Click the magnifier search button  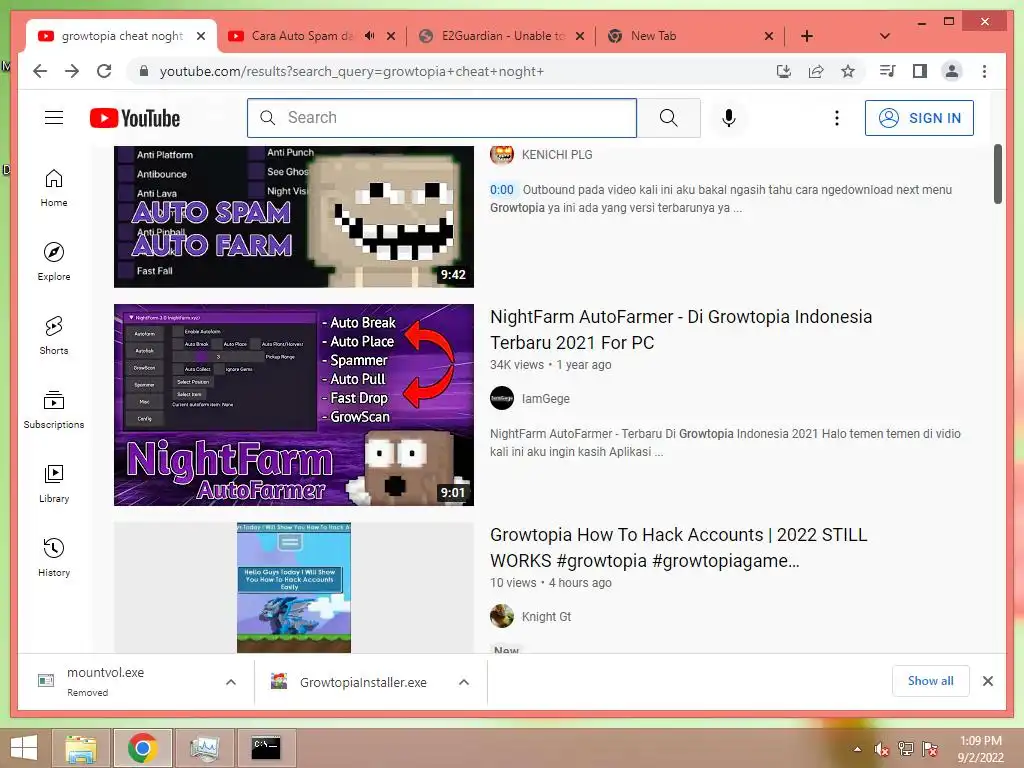click(668, 118)
